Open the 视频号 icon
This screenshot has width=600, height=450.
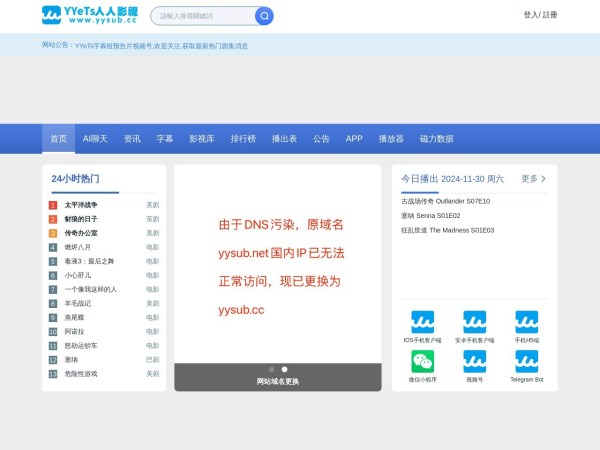point(475,362)
